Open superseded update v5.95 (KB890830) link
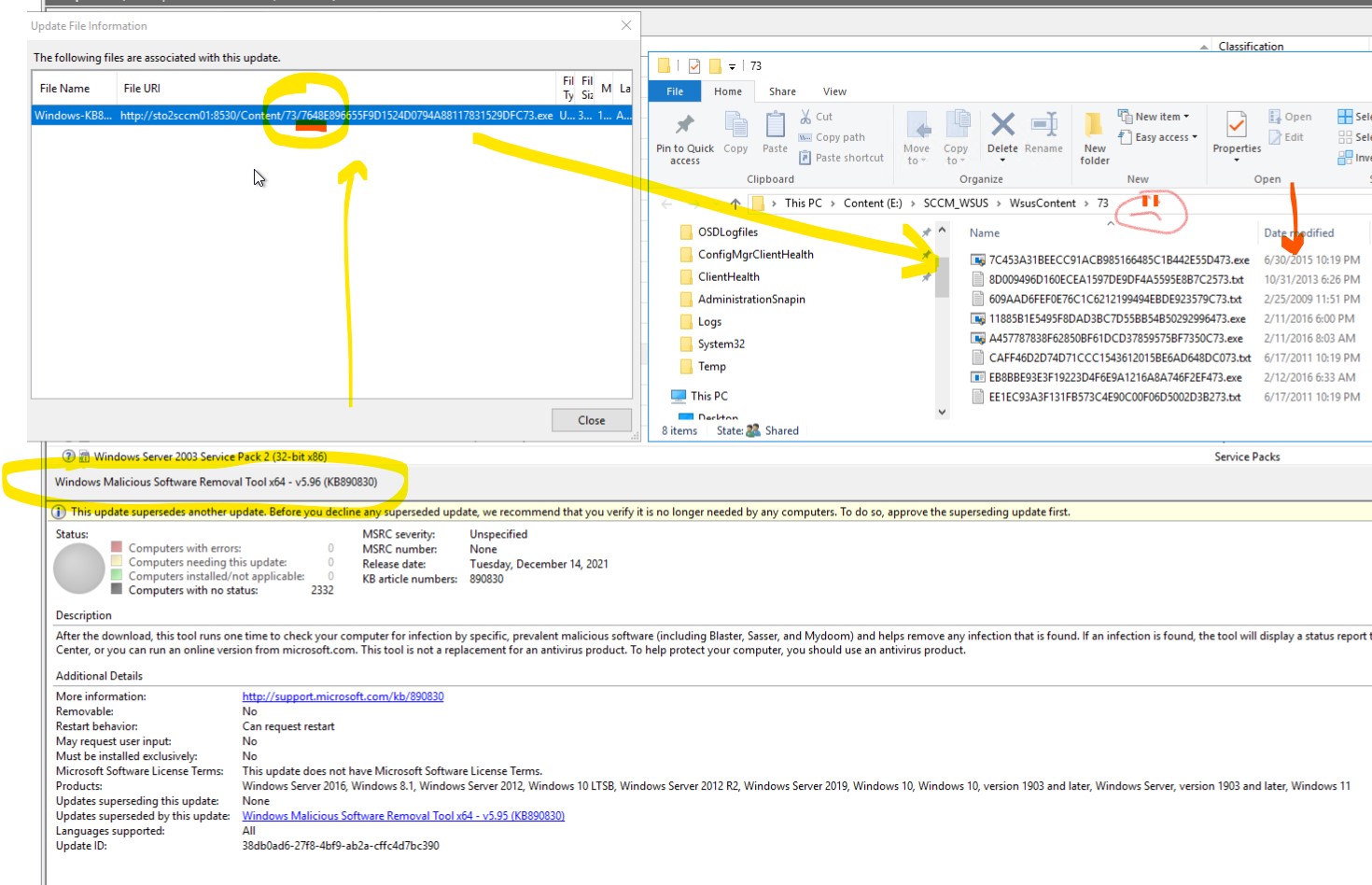The image size is (1372, 885). tap(403, 816)
